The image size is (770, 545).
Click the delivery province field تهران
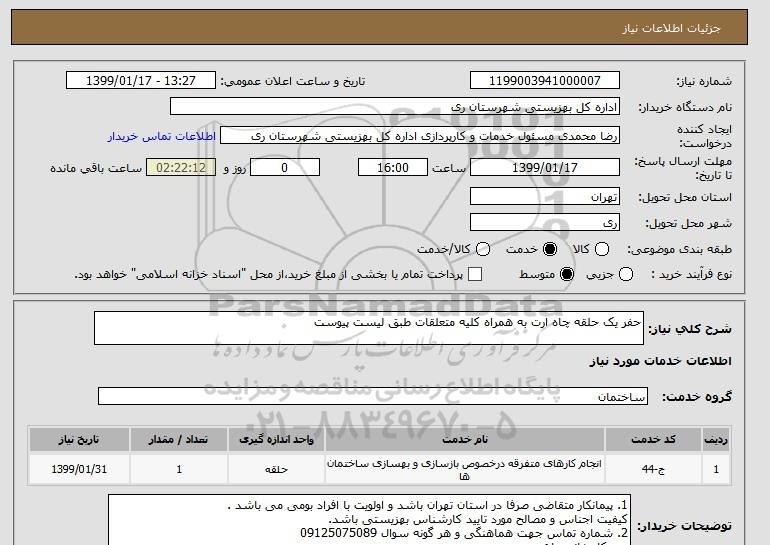[545, 196]
